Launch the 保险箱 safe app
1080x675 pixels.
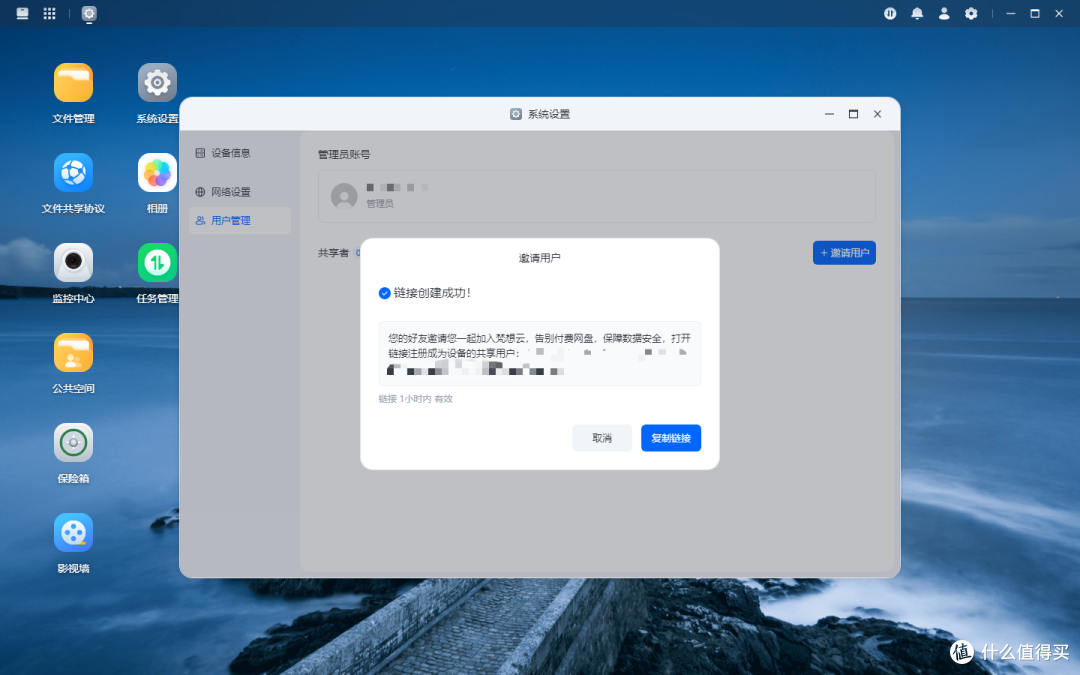pos(73,443)
